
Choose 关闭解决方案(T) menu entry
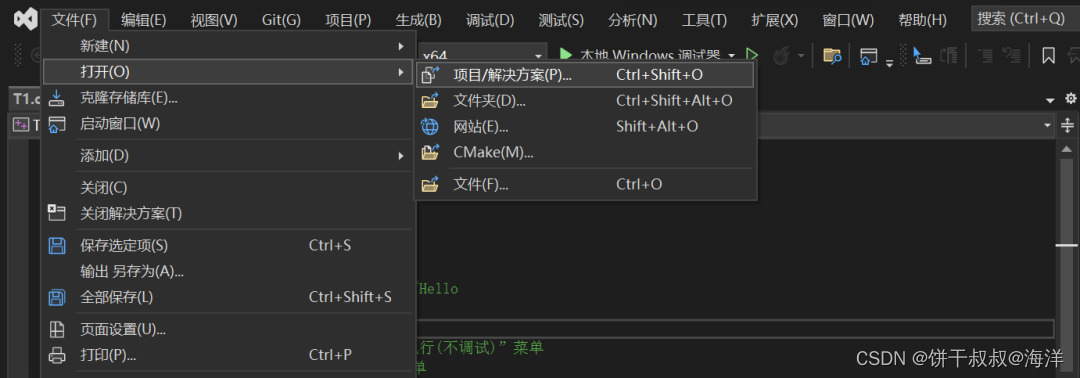pos(229,213)
